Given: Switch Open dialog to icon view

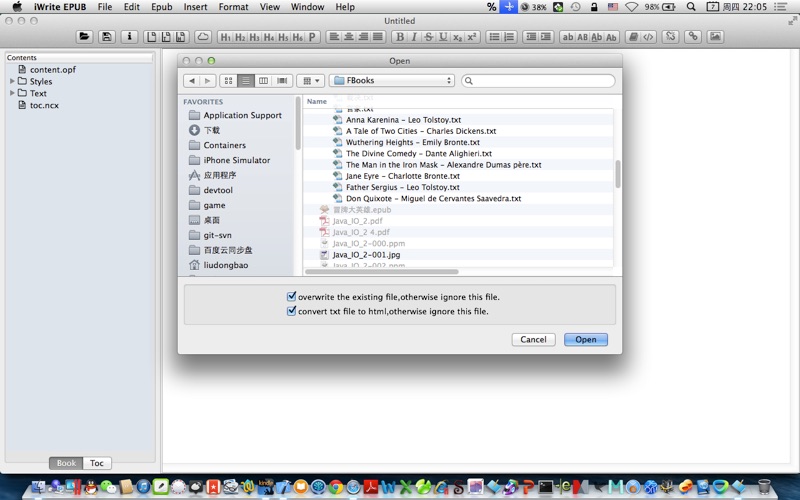Looking at the screenshot, I should click(x=229, y=81).
